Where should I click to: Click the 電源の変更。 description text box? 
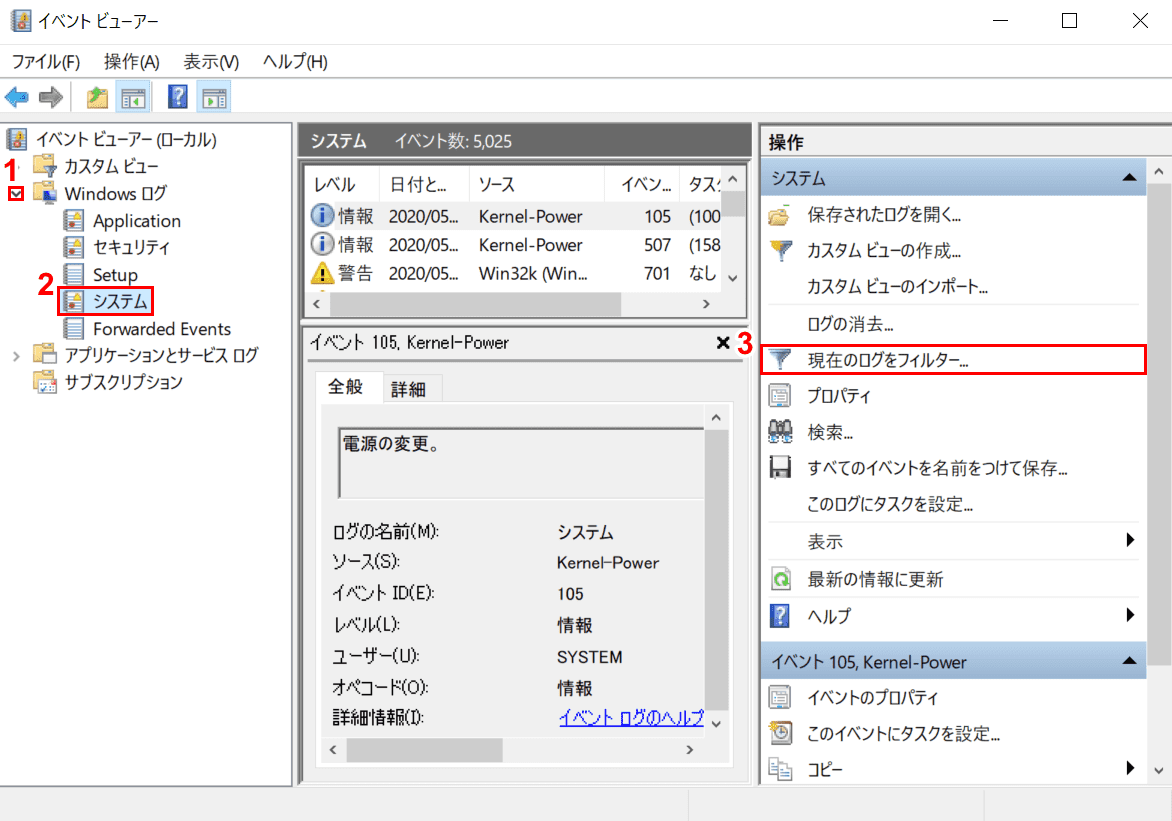[521, 463]
